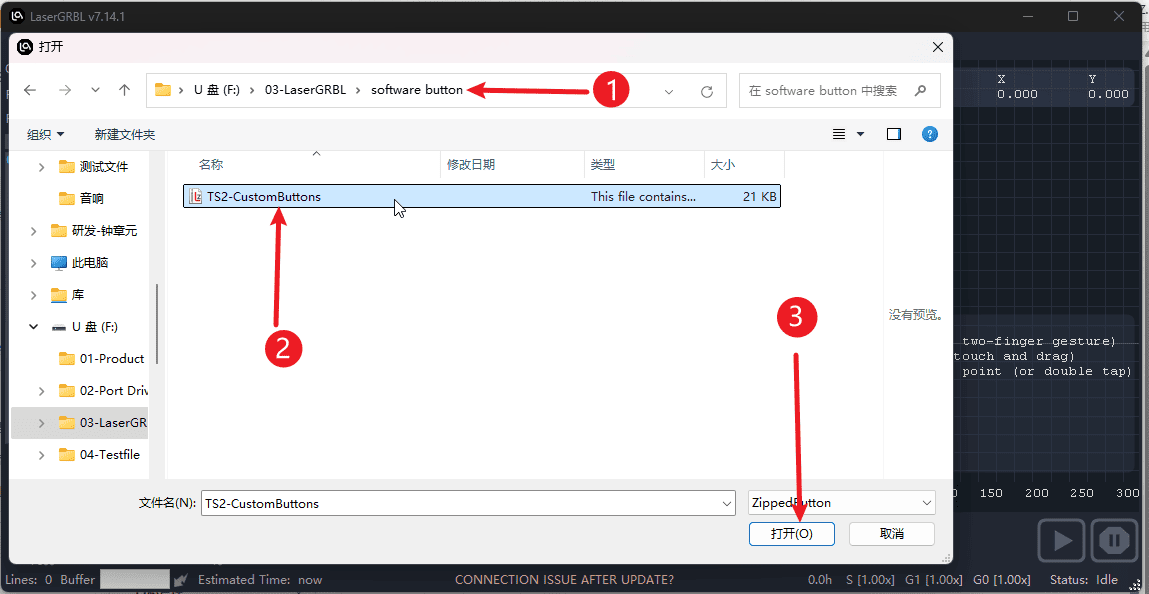Click the Up one level arrow
Image resolution: width=1149 pixels, height=594 pixels.
[x=124, y=90]
